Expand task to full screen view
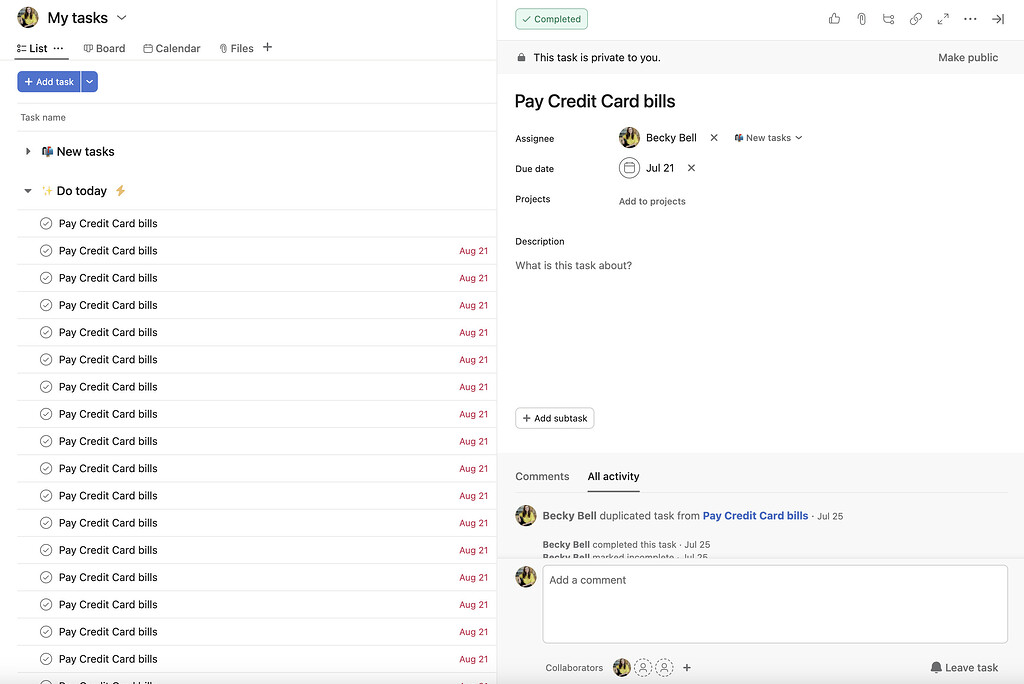The width and height of the screenshot is (1024, 684). (x=942, y=18)
